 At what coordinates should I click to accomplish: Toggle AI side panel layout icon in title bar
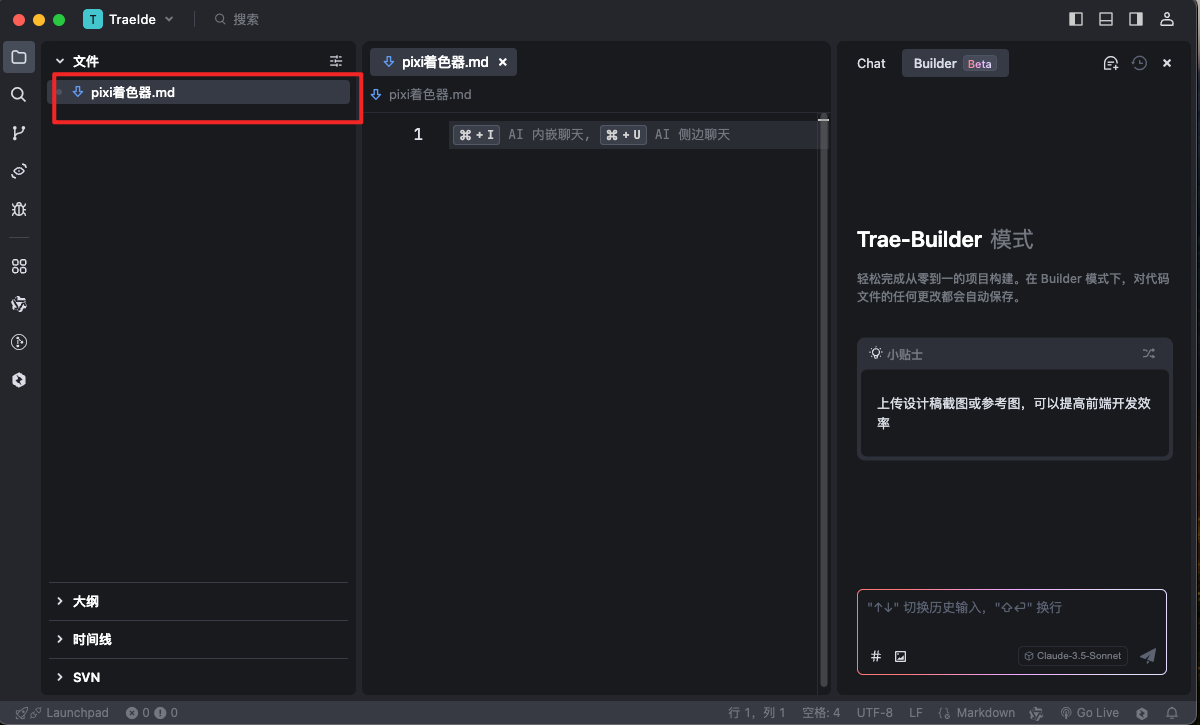pyautogui.click(x=1136, y=19)
